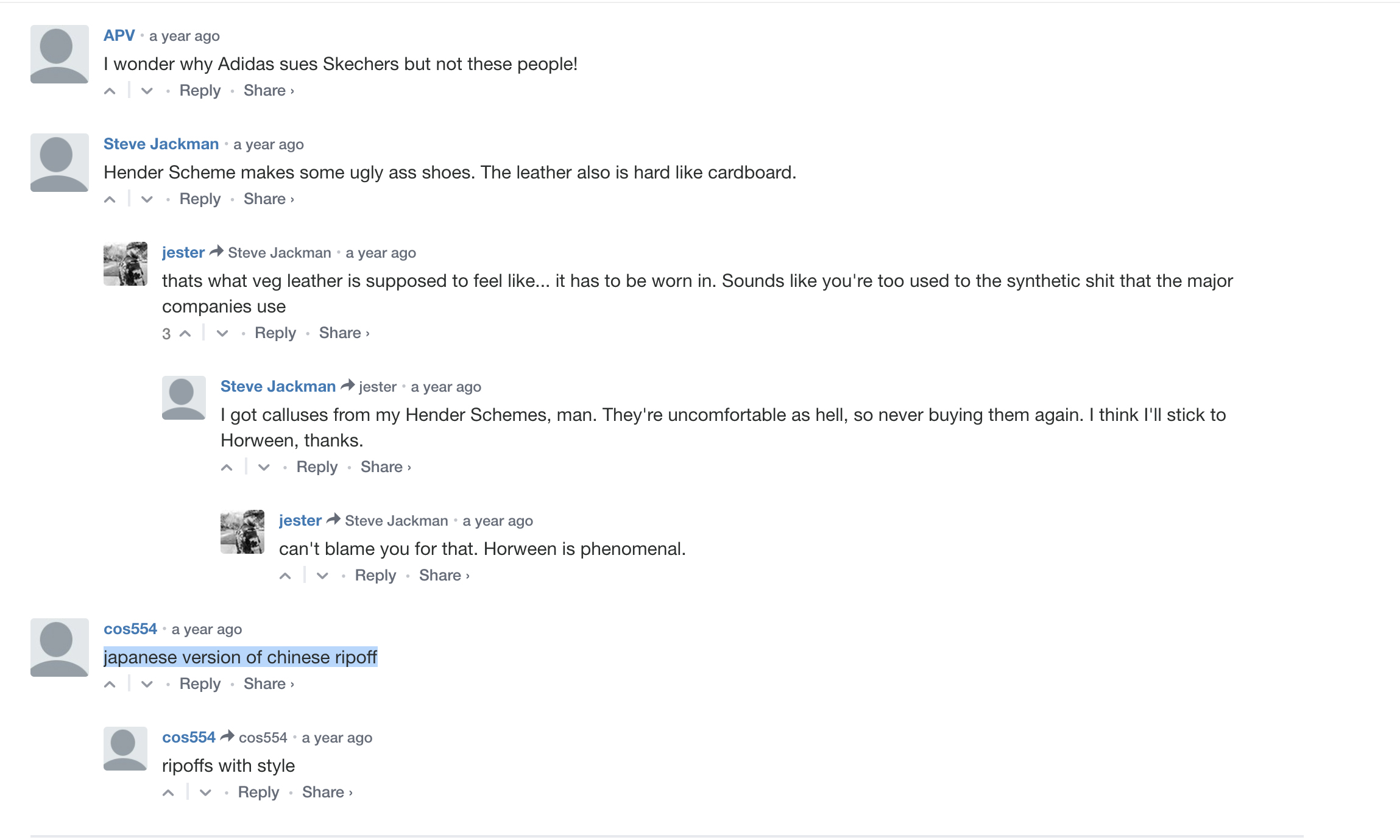Downvote jester's veg leather comment
Image resolution: width=1400 pixels, height=840 pixels.
222,334
